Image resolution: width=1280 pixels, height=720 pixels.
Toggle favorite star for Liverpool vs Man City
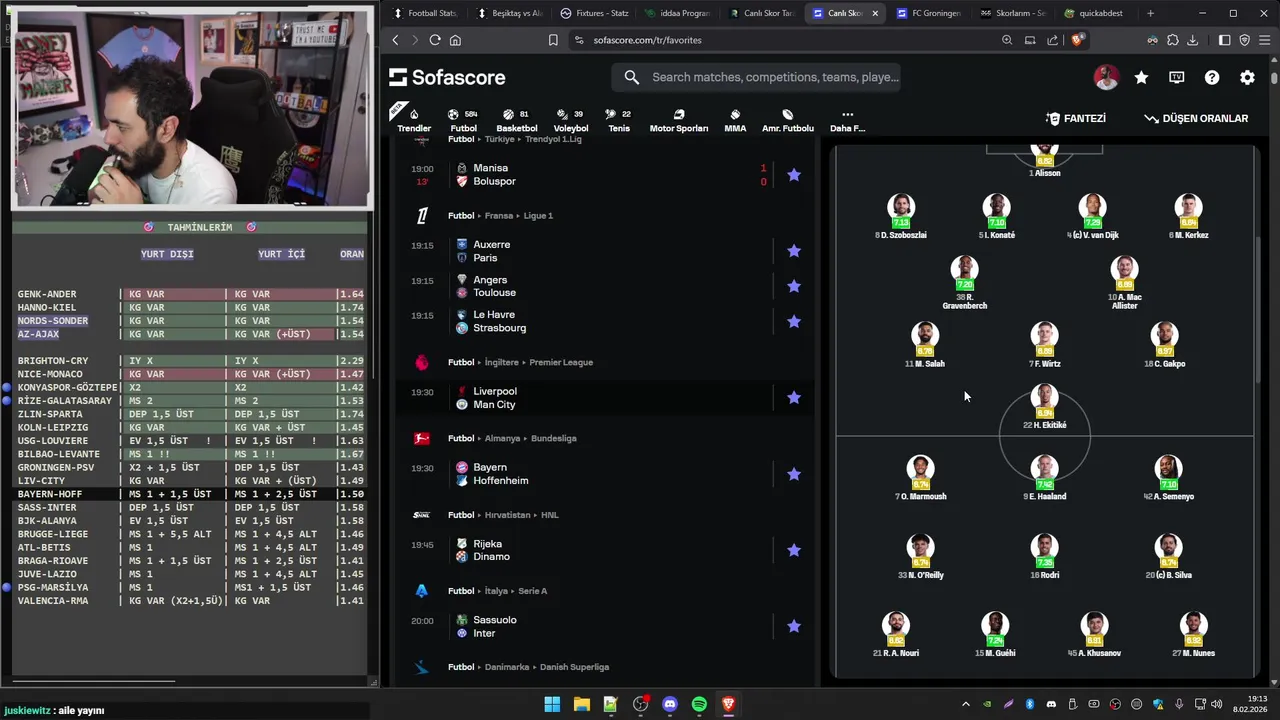tap(794, 398)
